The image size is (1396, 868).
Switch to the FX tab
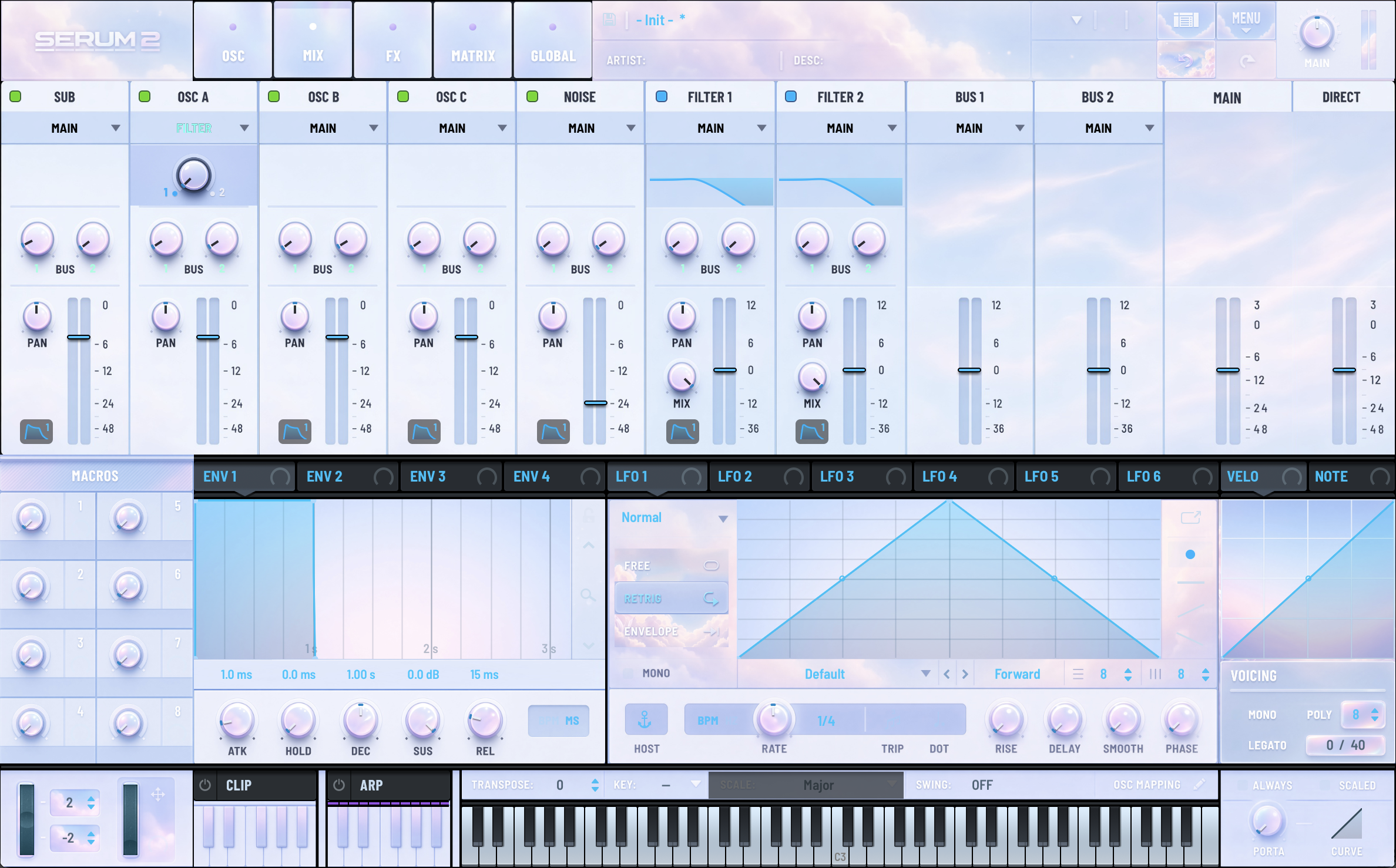(x=393, y=40)
